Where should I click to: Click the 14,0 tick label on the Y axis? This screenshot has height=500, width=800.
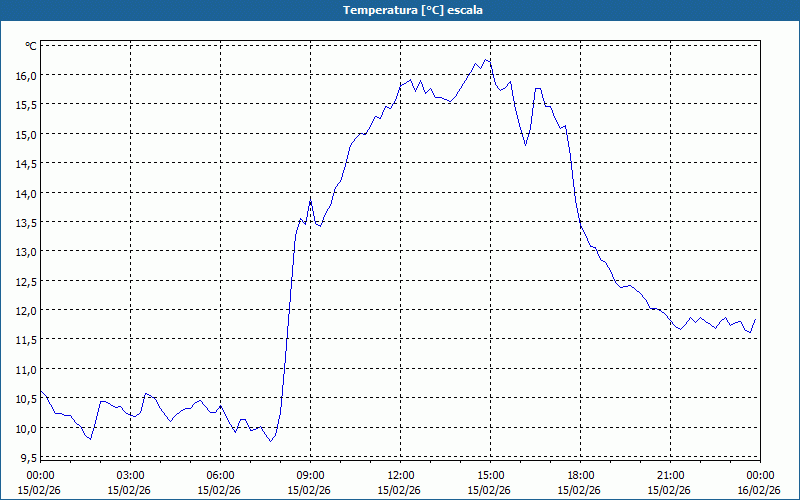(x=25, y=193)
